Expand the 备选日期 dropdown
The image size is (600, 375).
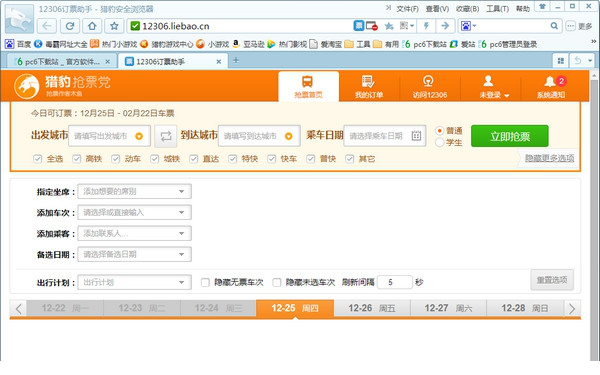pos(134,254)
